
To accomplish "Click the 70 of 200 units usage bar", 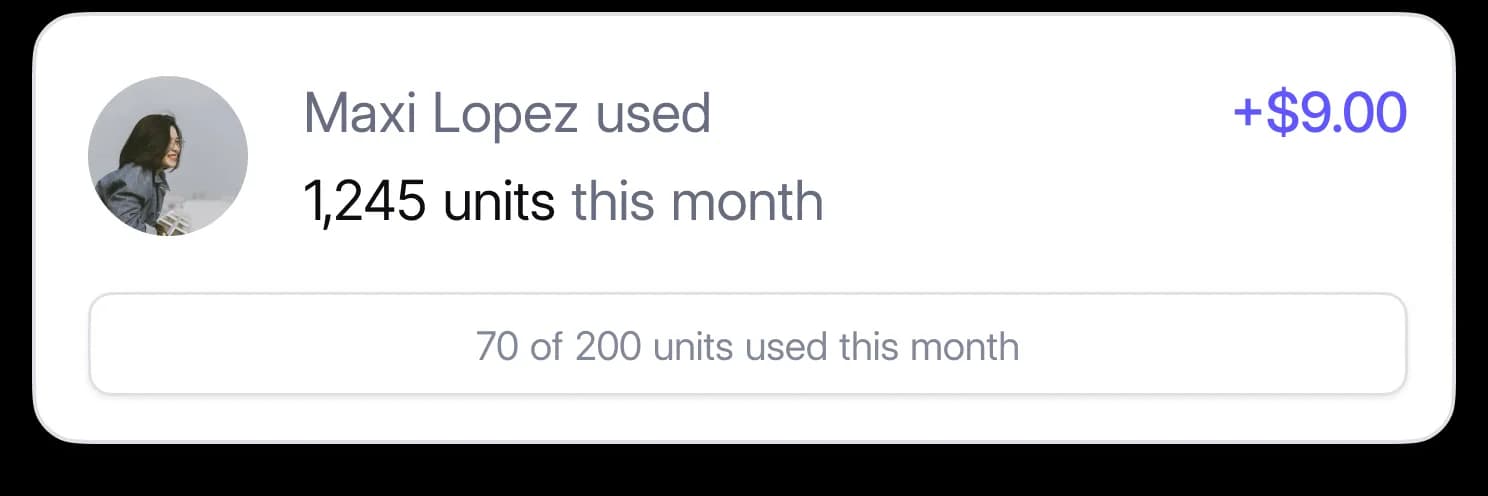I will point(748,344).
